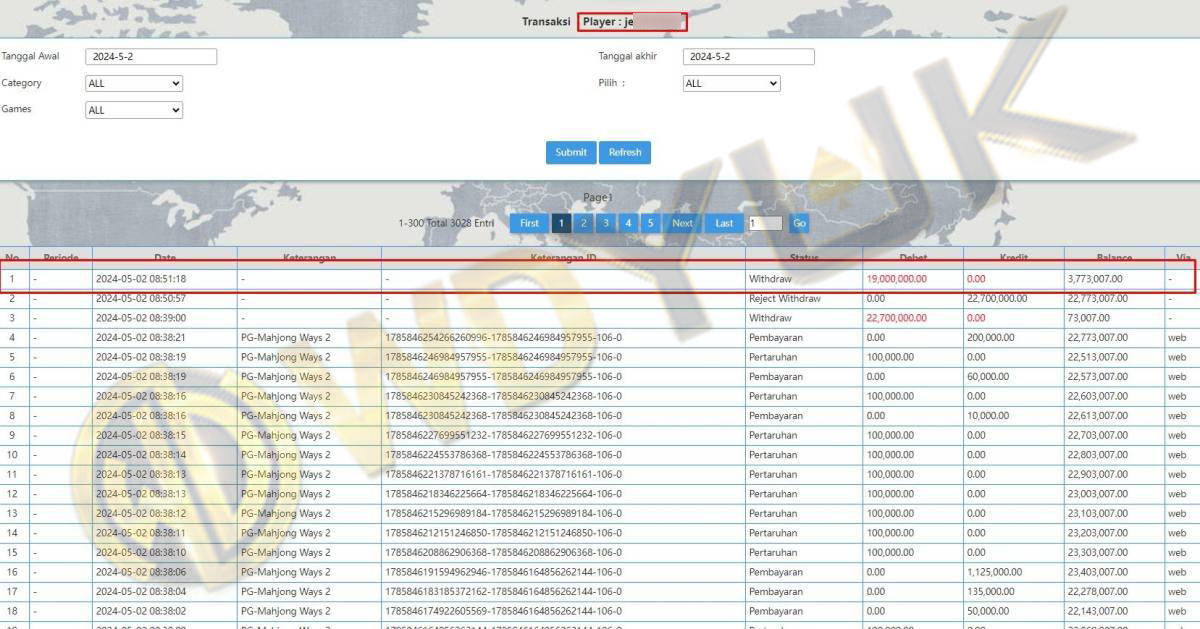Click the Status column header
The height and width of the screenshot is (629, 1200).
click(x=804, y=258)
